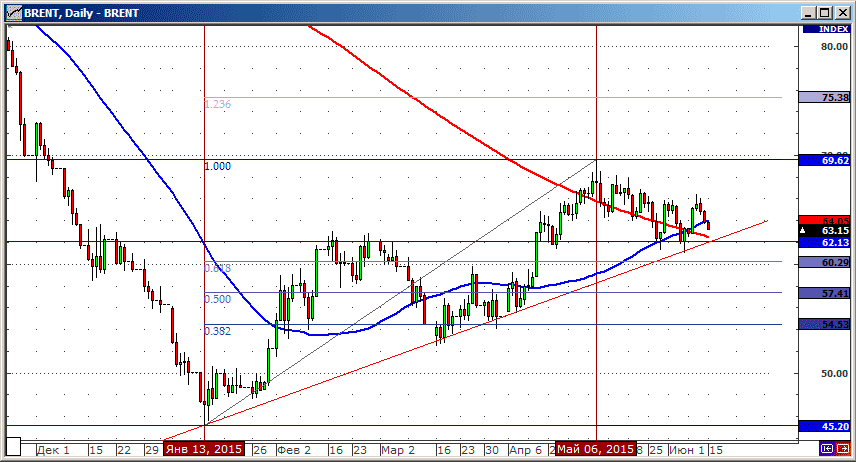Screen dimensions: 856x462
Task: Click the empty square box at bottom-left corner
Action: click(13, 446)
